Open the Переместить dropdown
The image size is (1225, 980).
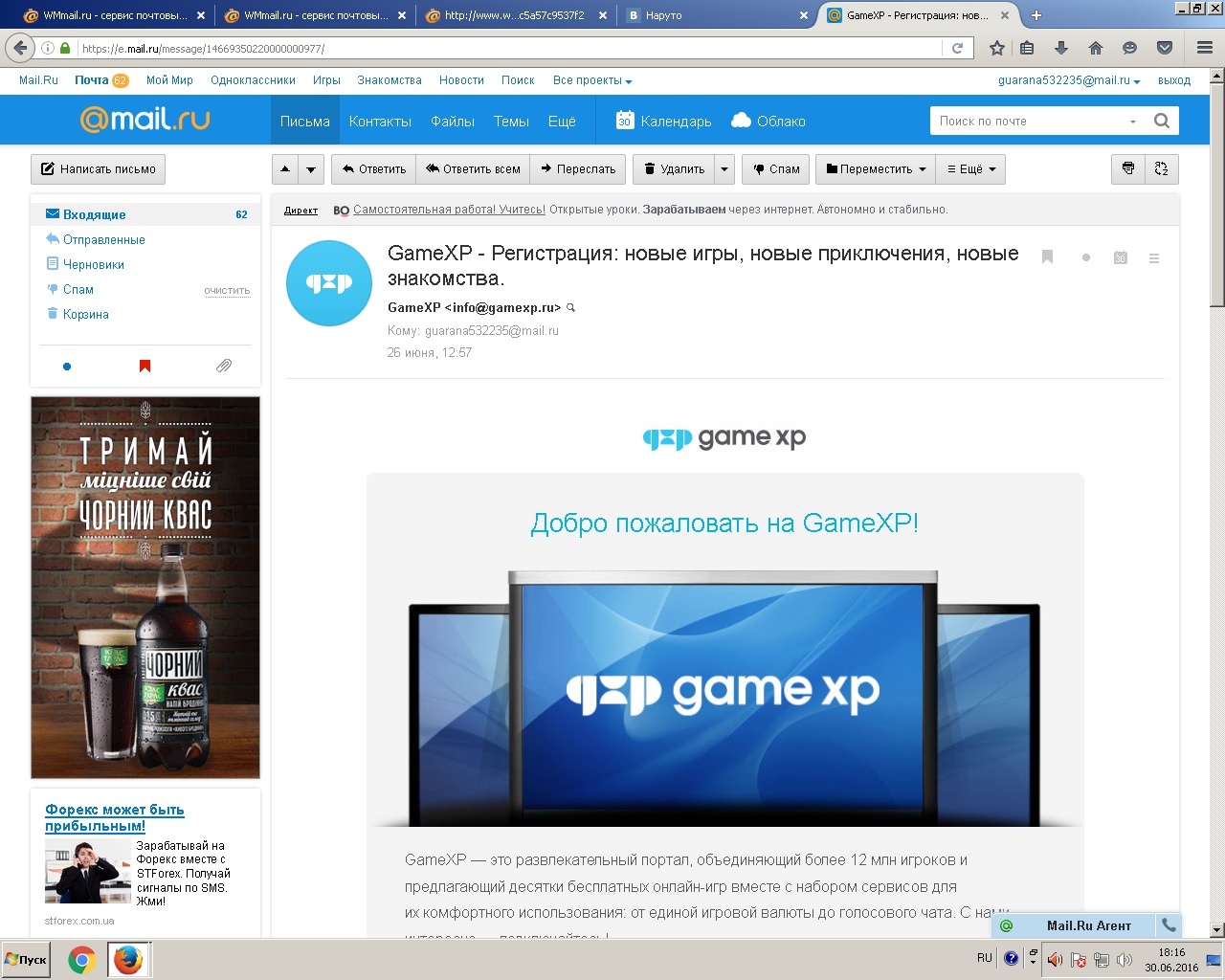click(x=876, y=169)
